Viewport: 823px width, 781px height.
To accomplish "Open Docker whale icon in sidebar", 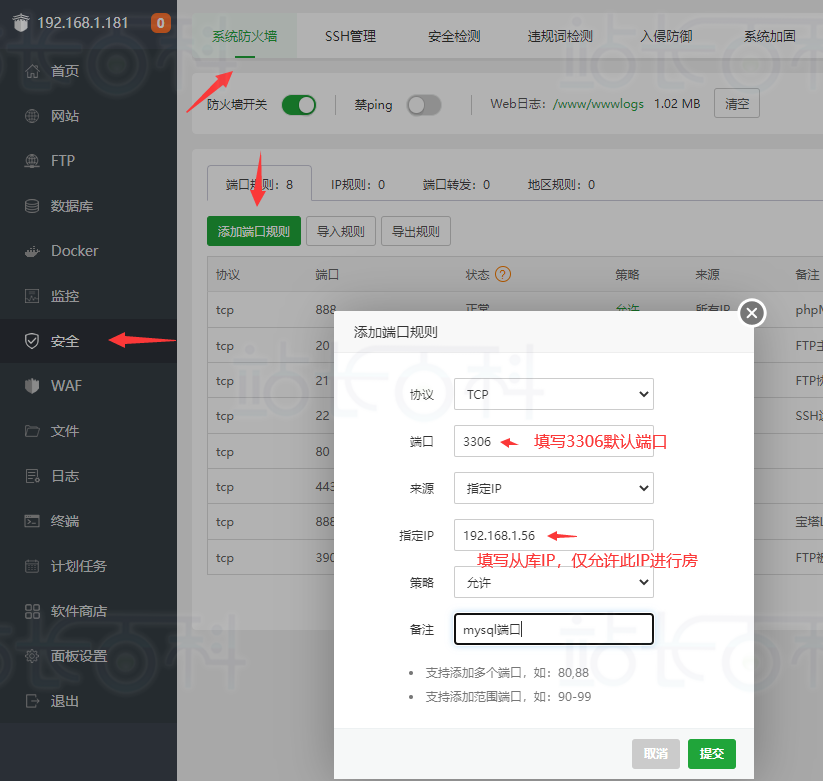I will coord(32,251).
